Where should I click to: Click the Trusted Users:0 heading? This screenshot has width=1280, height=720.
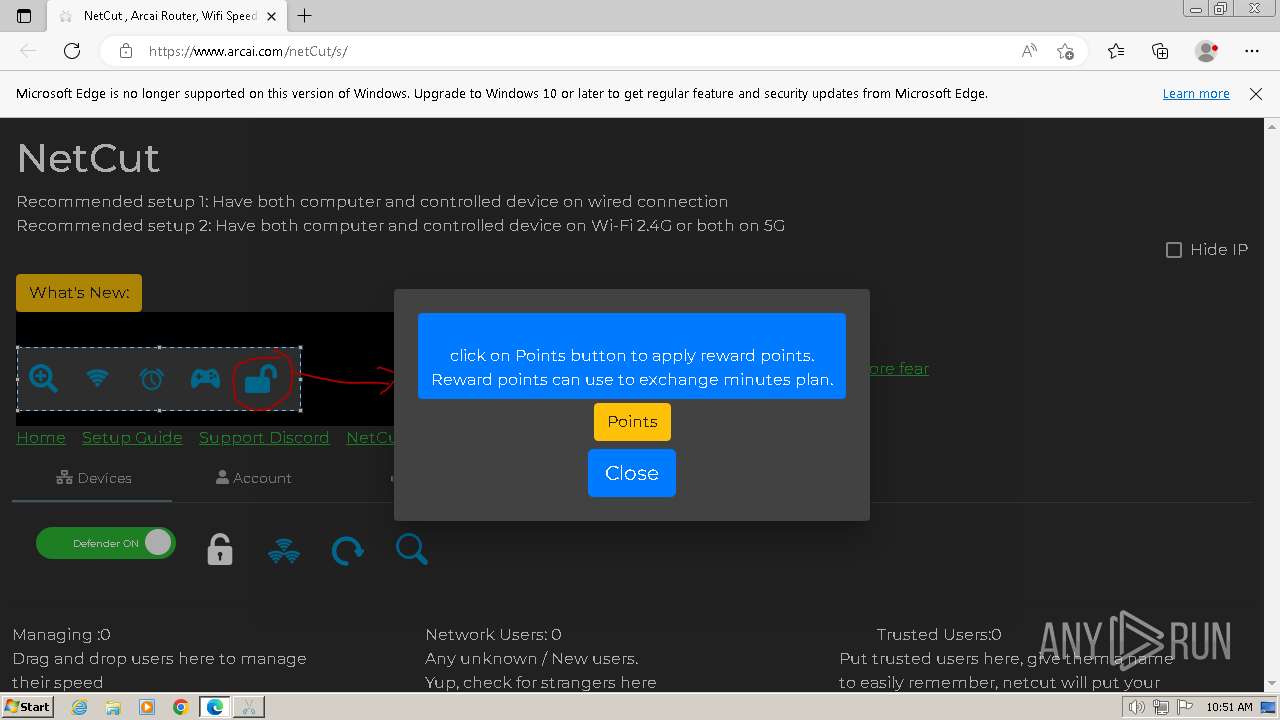pos(939,634)
